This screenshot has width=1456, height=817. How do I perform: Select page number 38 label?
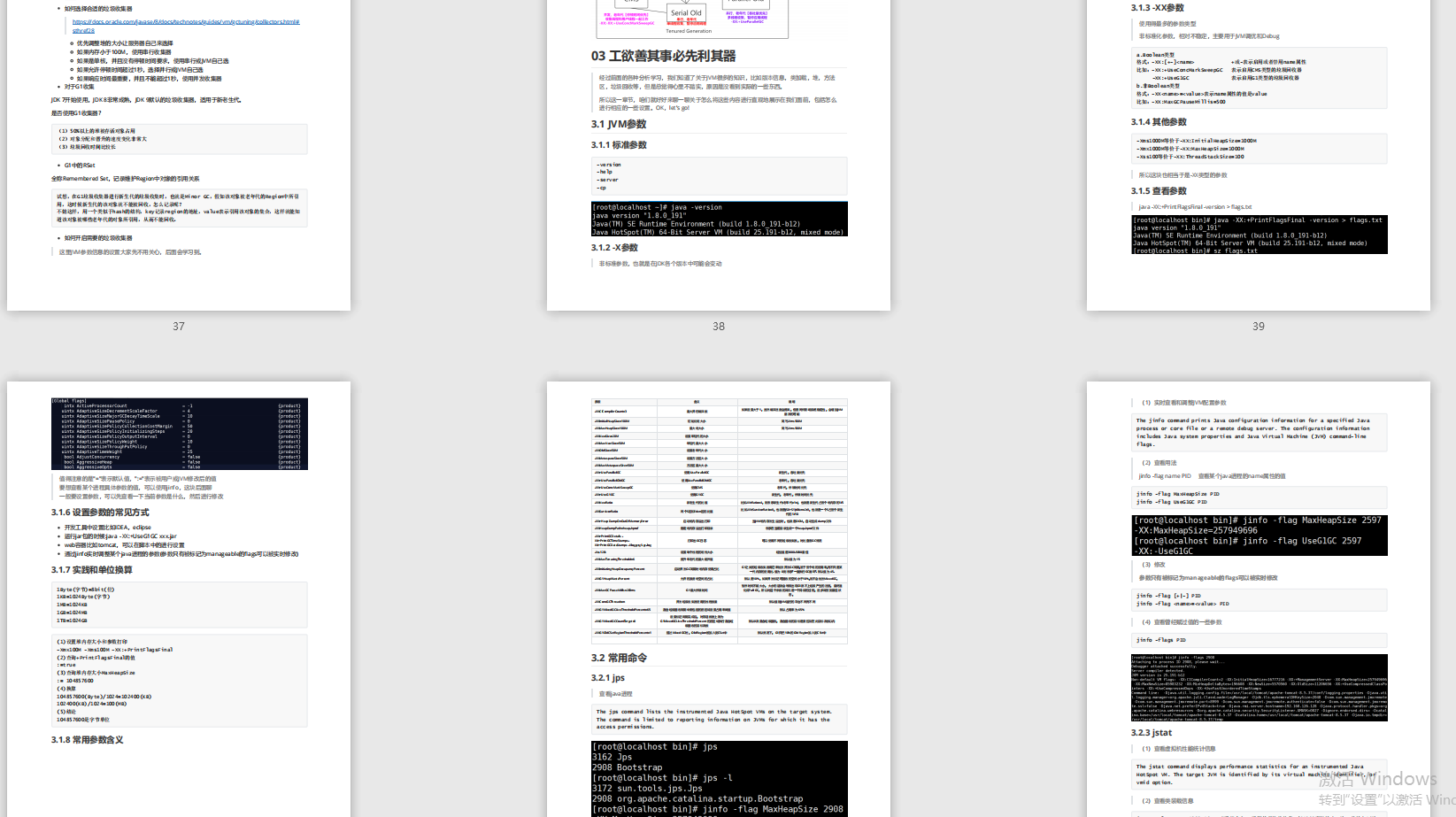pos(719,327)
